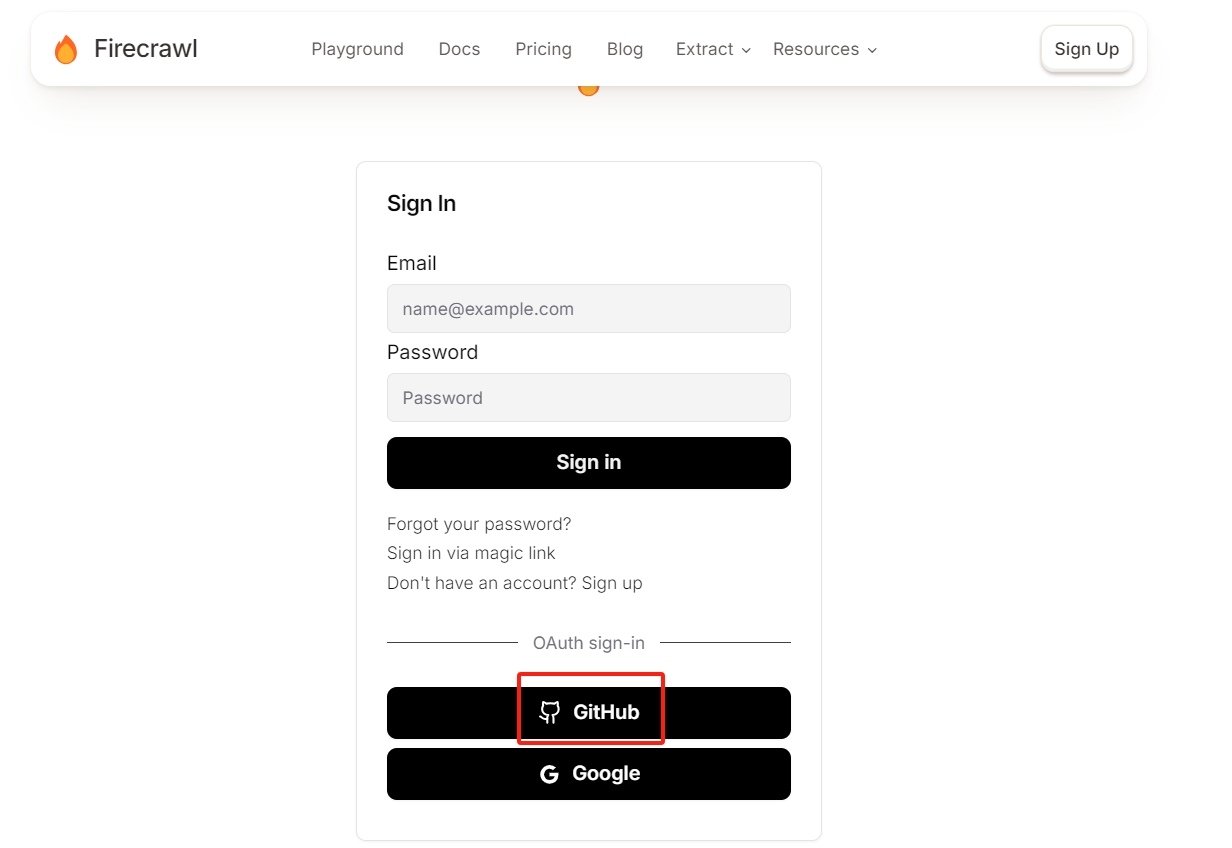Open the Playground page

coord(357,49)
